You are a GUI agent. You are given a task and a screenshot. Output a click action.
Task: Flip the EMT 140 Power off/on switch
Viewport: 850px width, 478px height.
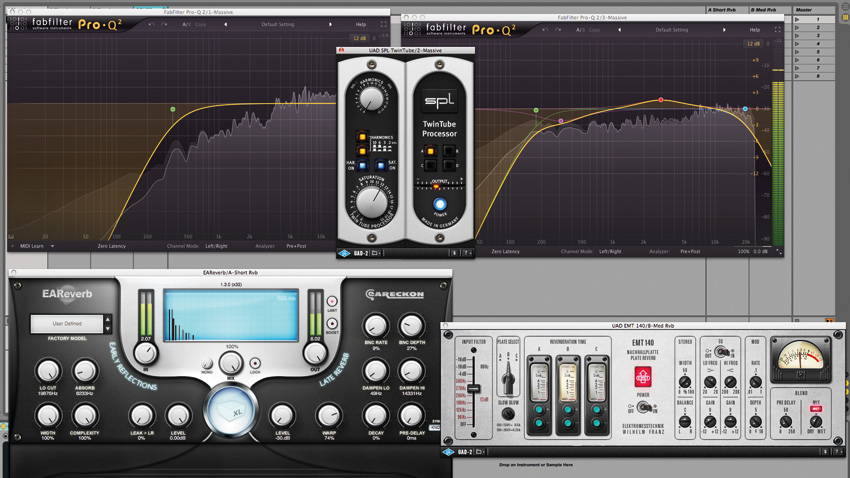pyautogui.click(x=643, y=407)
